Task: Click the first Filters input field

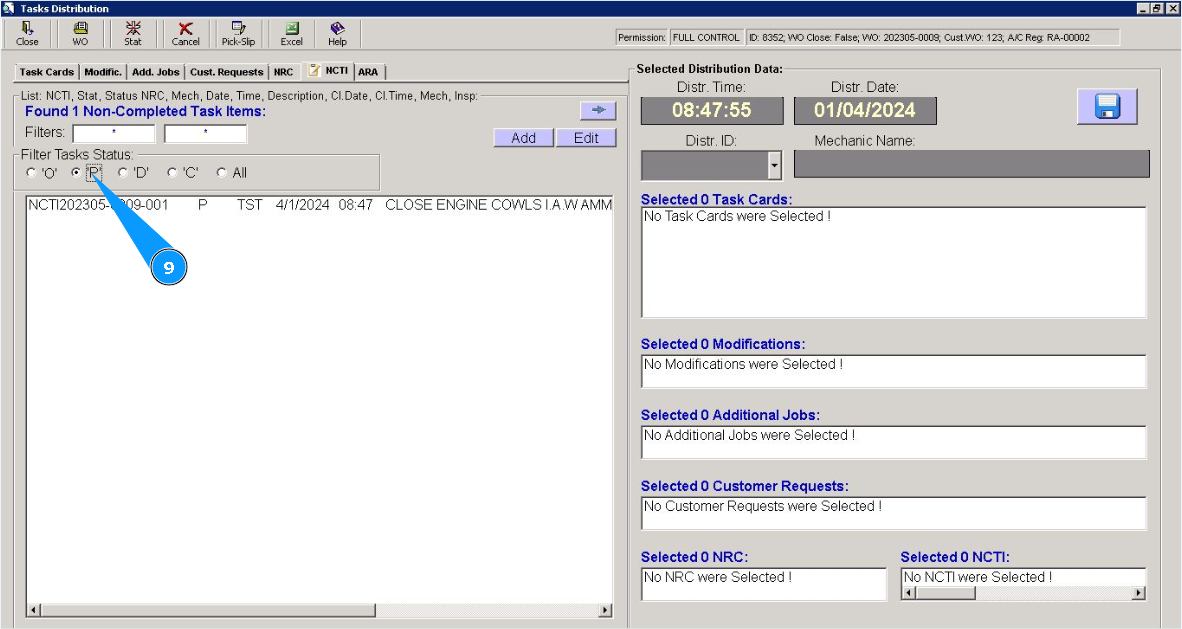Action: [114, 133]
